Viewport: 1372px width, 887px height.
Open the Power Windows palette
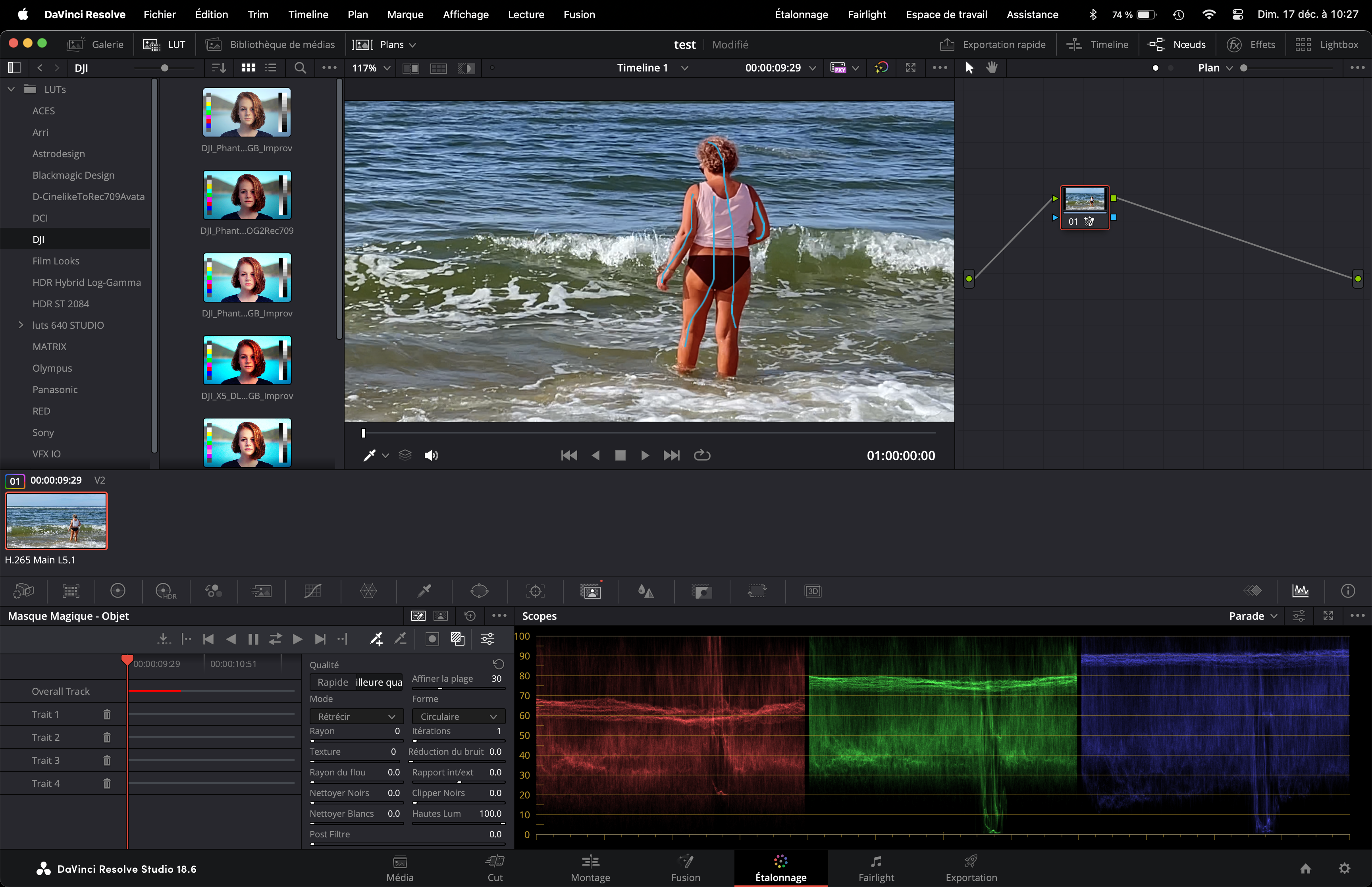click(480, 591)
